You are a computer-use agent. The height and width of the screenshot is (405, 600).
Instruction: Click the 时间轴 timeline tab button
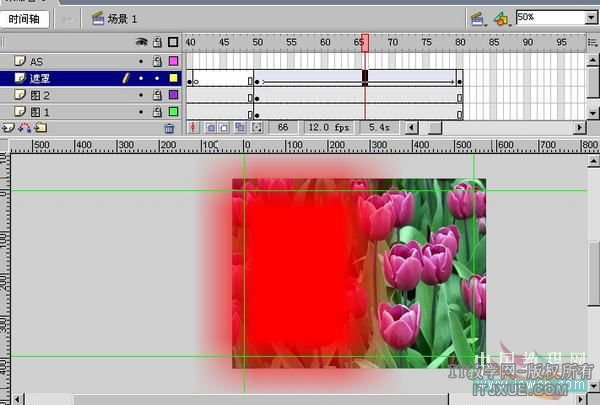pos(25,18)
